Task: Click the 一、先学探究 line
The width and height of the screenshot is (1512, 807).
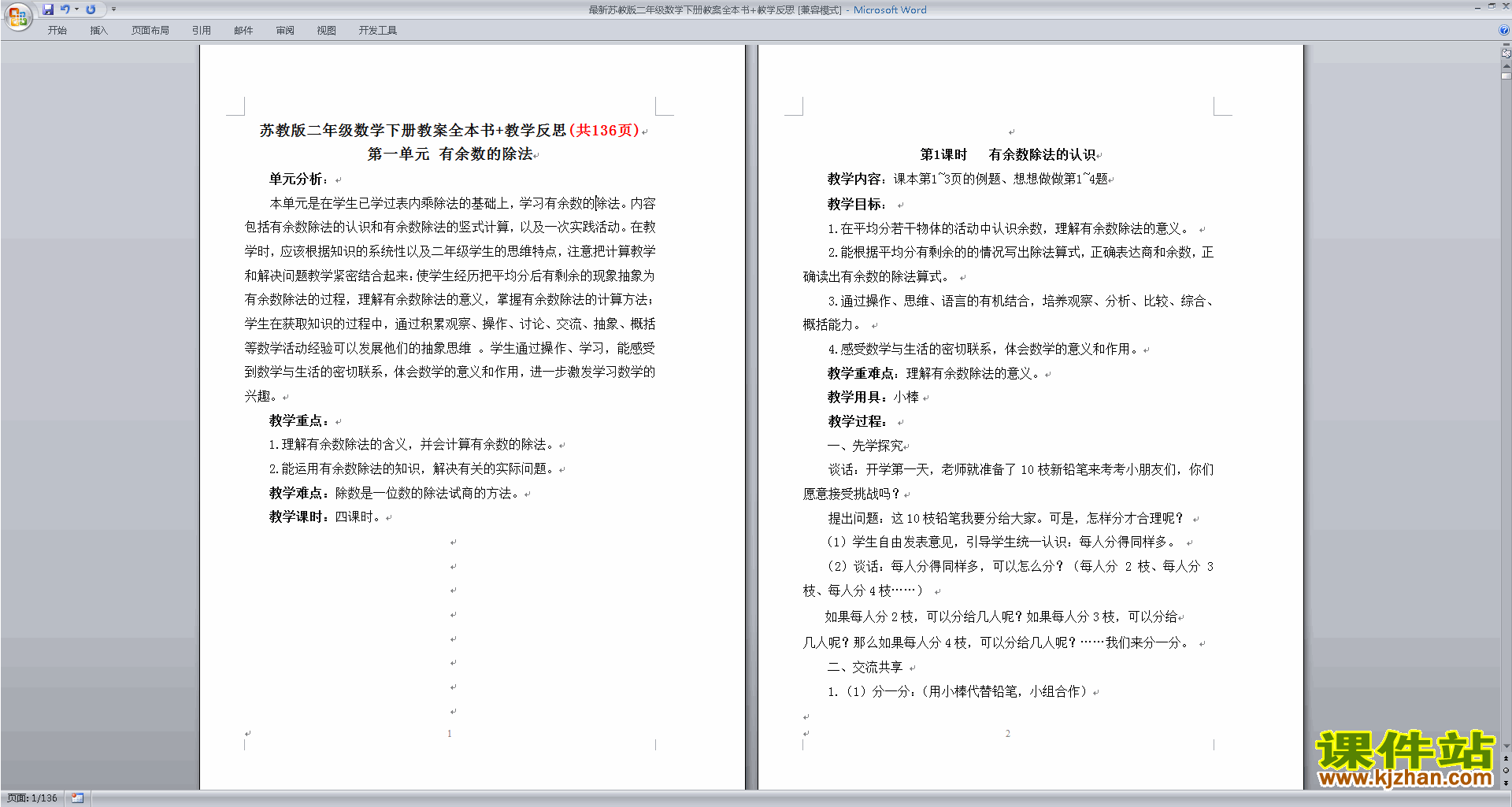Action: (x=865, y=446)
